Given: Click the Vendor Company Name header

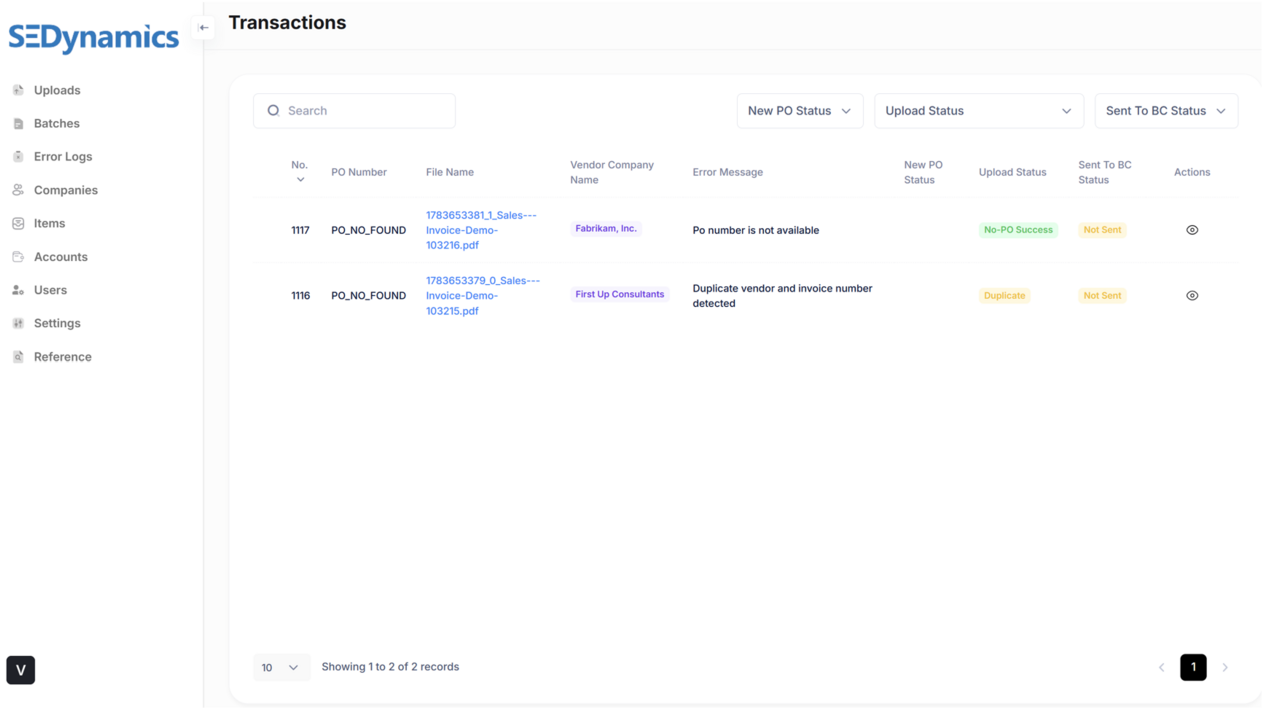Looking at the screenshot, I should coord(612,172).
